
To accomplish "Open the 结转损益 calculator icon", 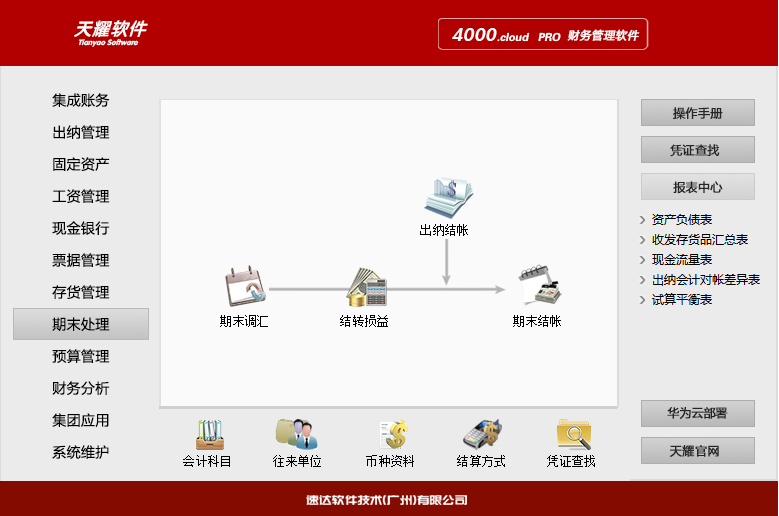I will point(367,287).
